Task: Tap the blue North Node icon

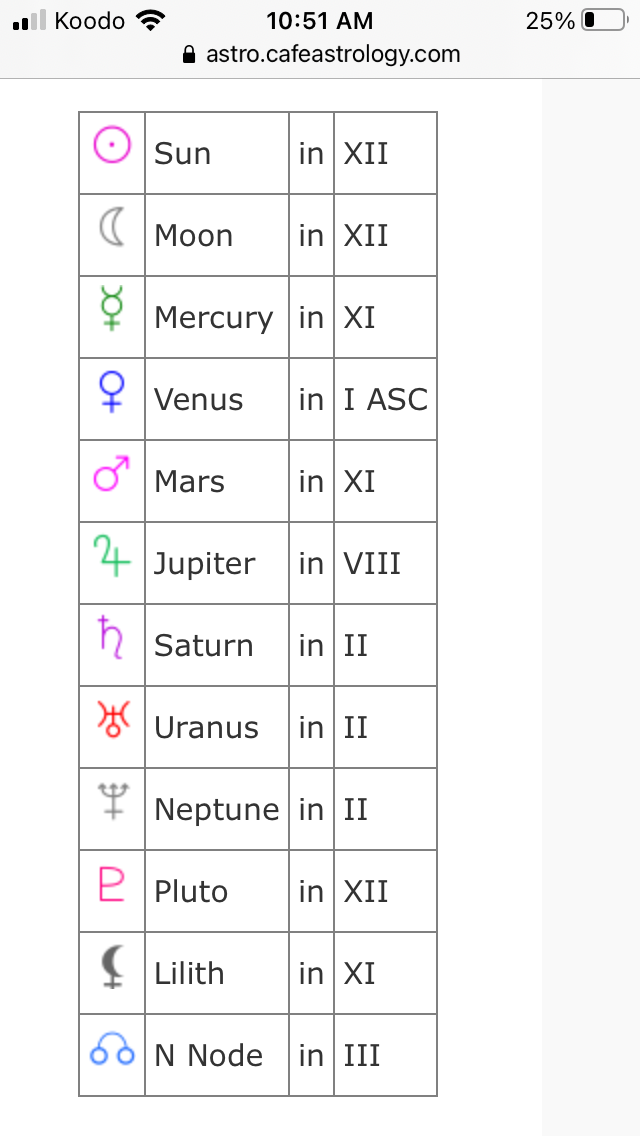Action: [112, 1048]
